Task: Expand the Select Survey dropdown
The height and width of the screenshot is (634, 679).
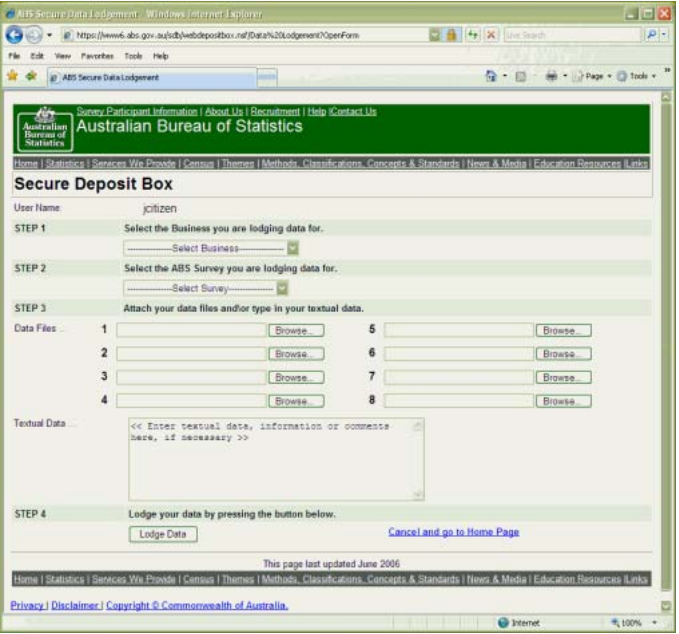Action: [x=282, y=288]
